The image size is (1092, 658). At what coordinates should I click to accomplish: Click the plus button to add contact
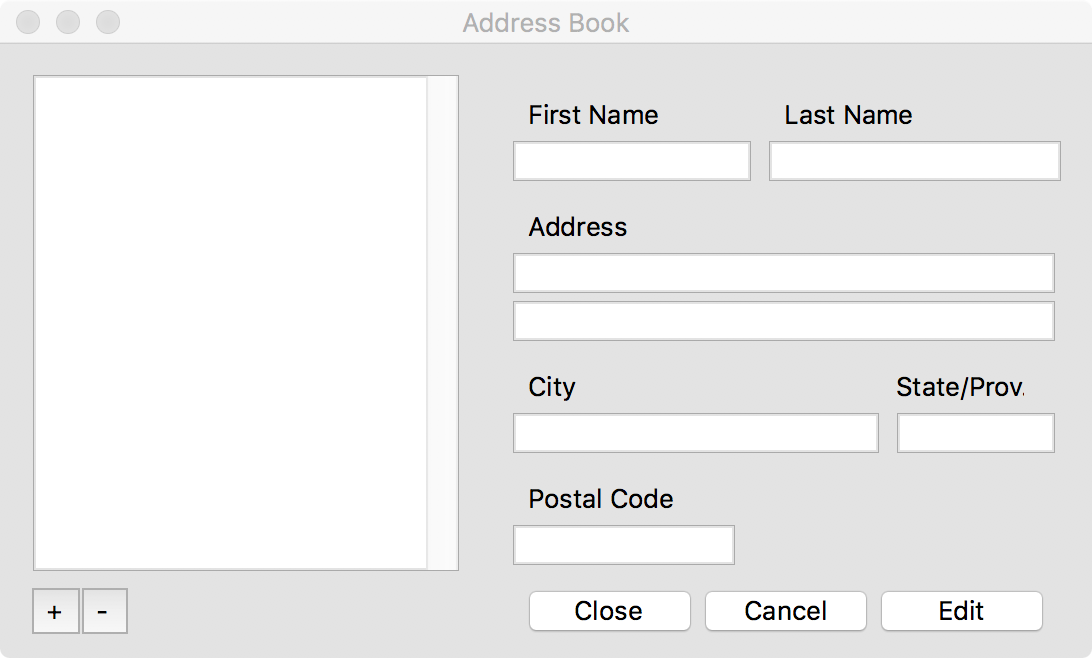click(x=55, y=611)
